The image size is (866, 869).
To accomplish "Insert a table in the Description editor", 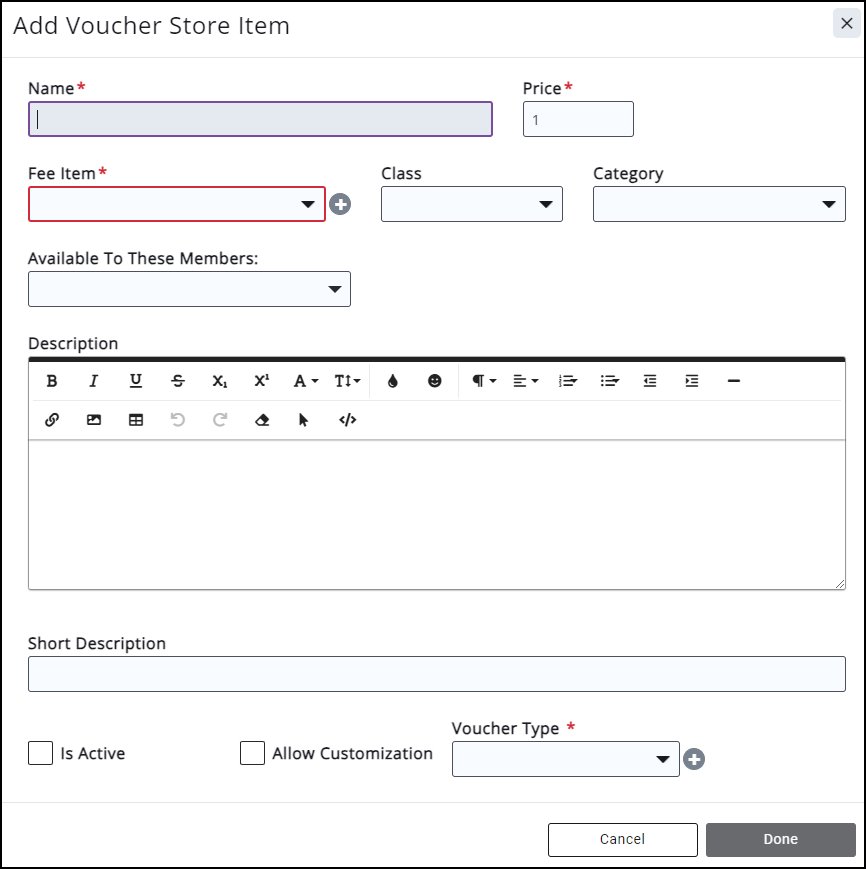I will click(x=136, y=420).
